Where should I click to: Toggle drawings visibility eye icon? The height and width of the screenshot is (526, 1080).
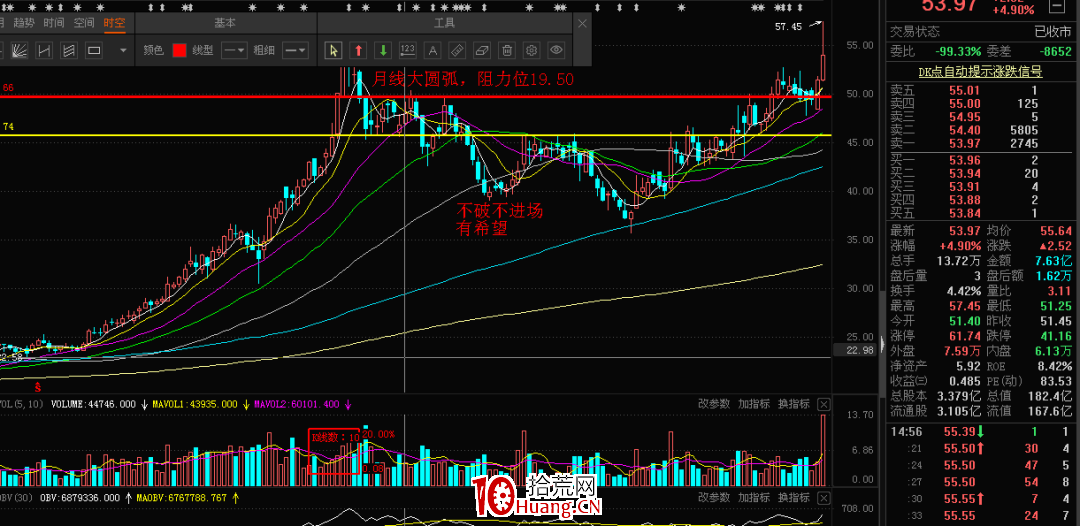pos(557,50)
